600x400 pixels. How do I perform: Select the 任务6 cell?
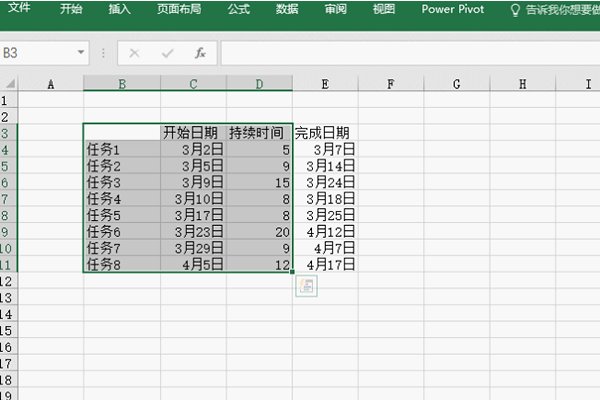[x=122, y=232]
